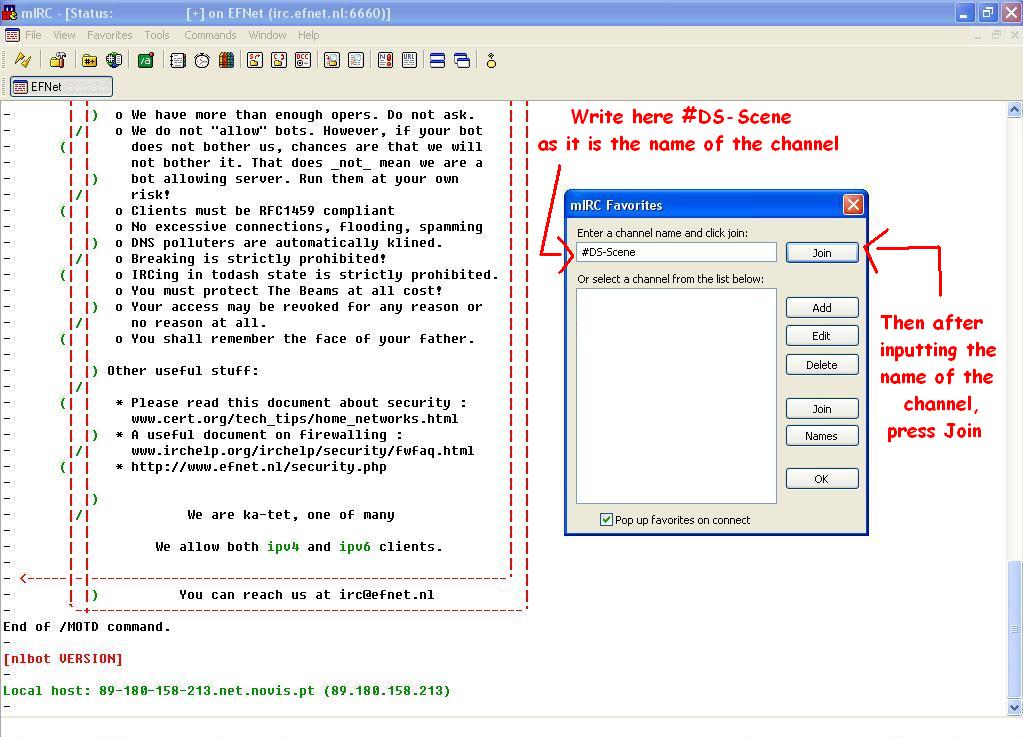Click the DCC Chat icon
1023x737 pixels.
tap(279, 61)
